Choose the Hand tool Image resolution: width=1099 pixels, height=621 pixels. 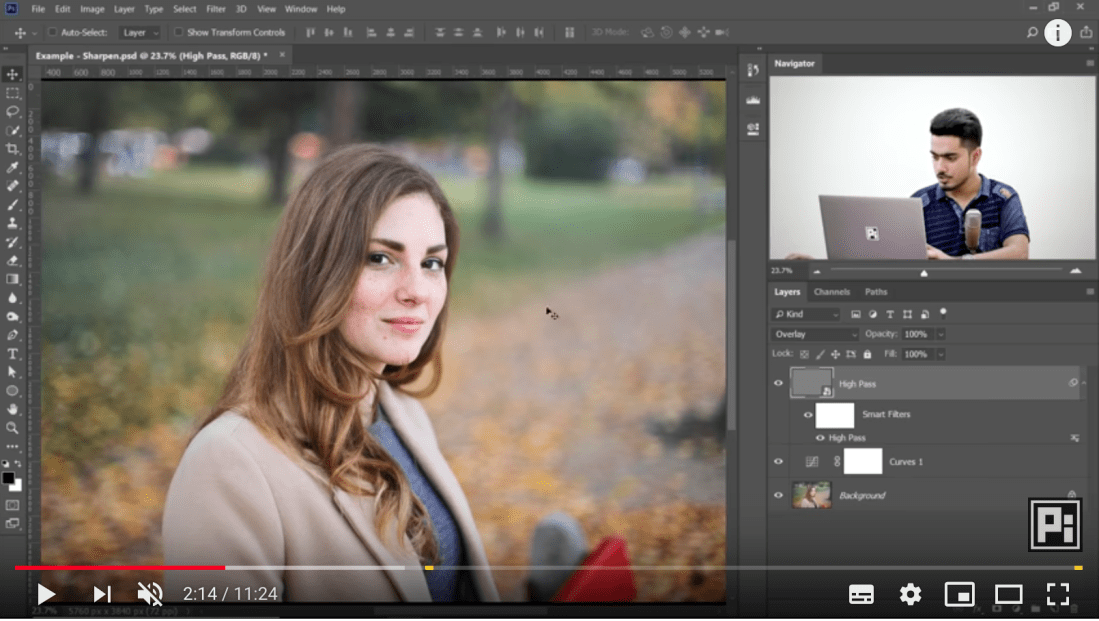pyautogui.click(x=13, y=409)
